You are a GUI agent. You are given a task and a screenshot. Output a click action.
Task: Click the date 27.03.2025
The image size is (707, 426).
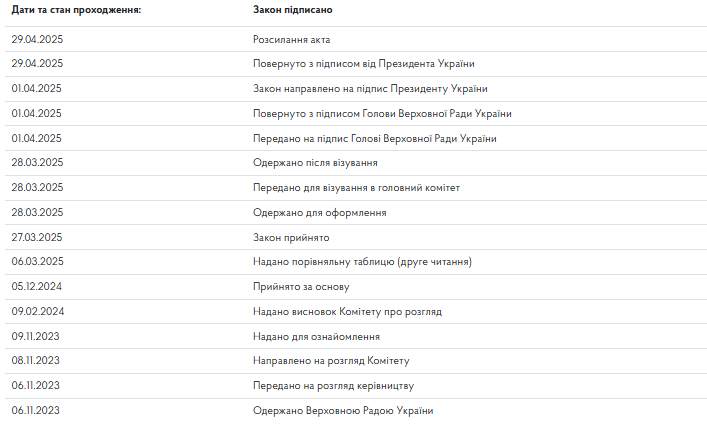pos(37,238)
